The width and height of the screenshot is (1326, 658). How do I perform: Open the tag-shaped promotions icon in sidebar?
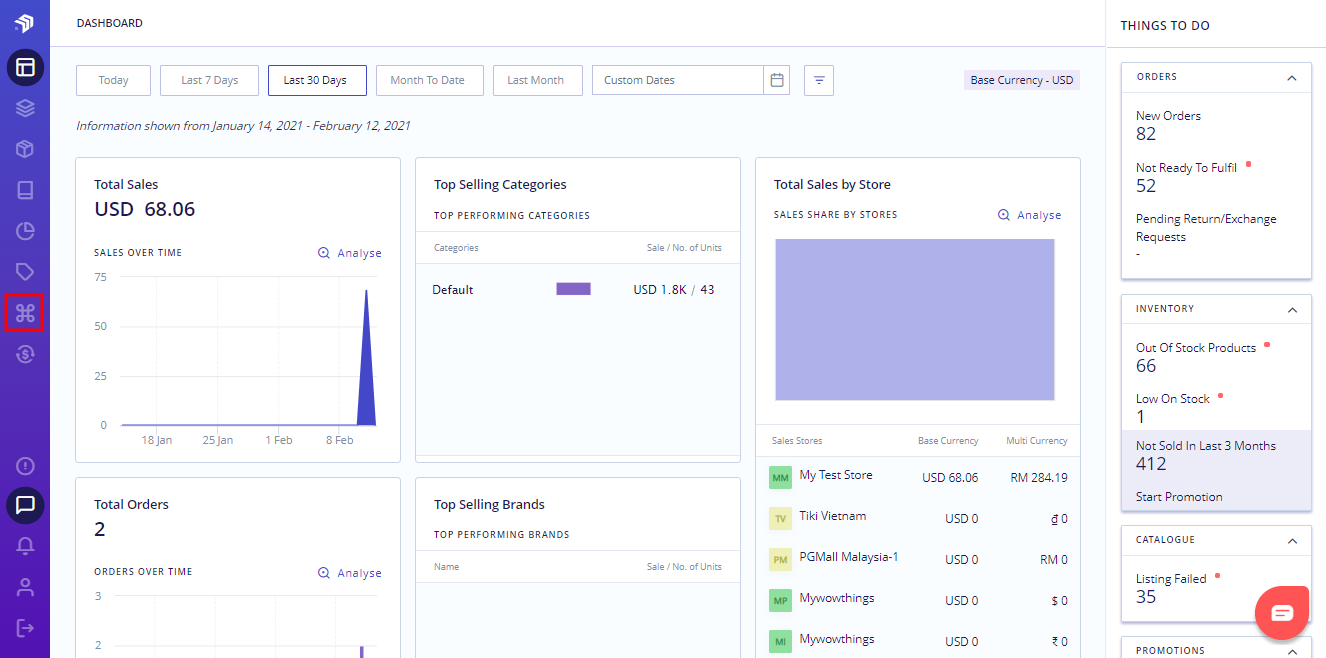[x=25, y=271]
